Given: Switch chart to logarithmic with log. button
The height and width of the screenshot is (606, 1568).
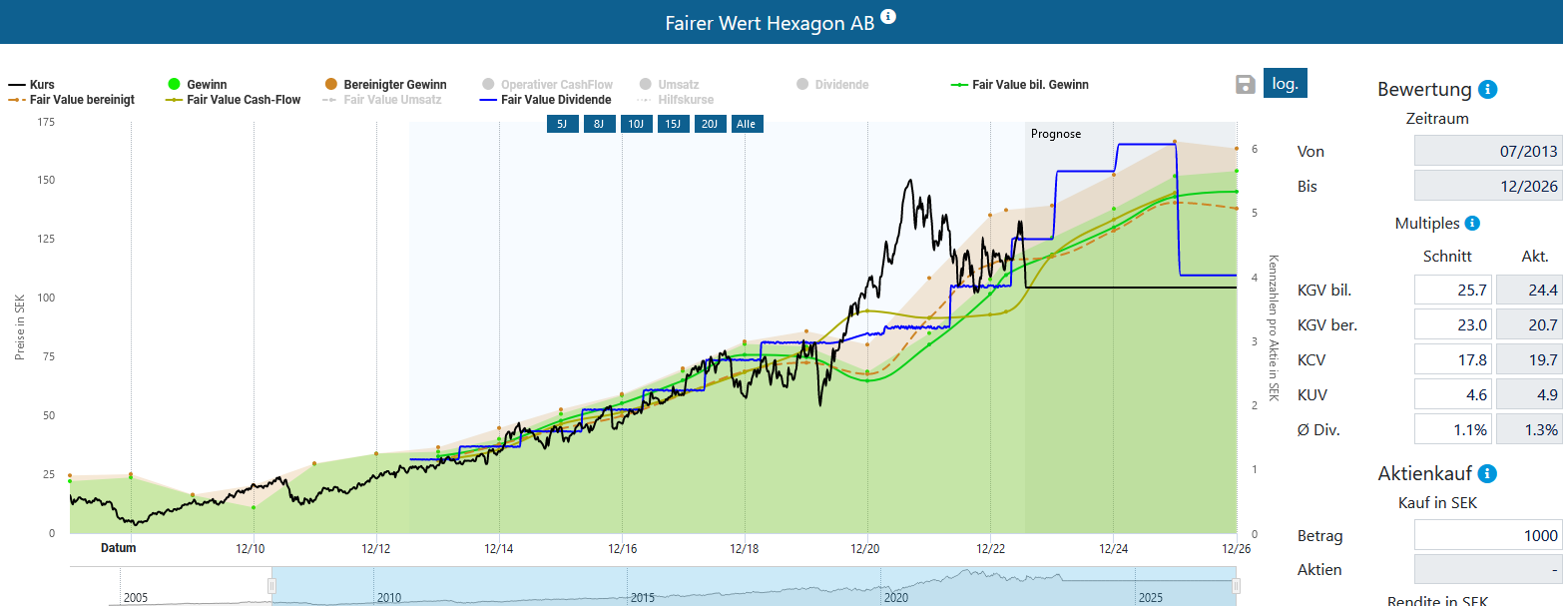Looking at the screenshot, I should [x=1286, y=83].
